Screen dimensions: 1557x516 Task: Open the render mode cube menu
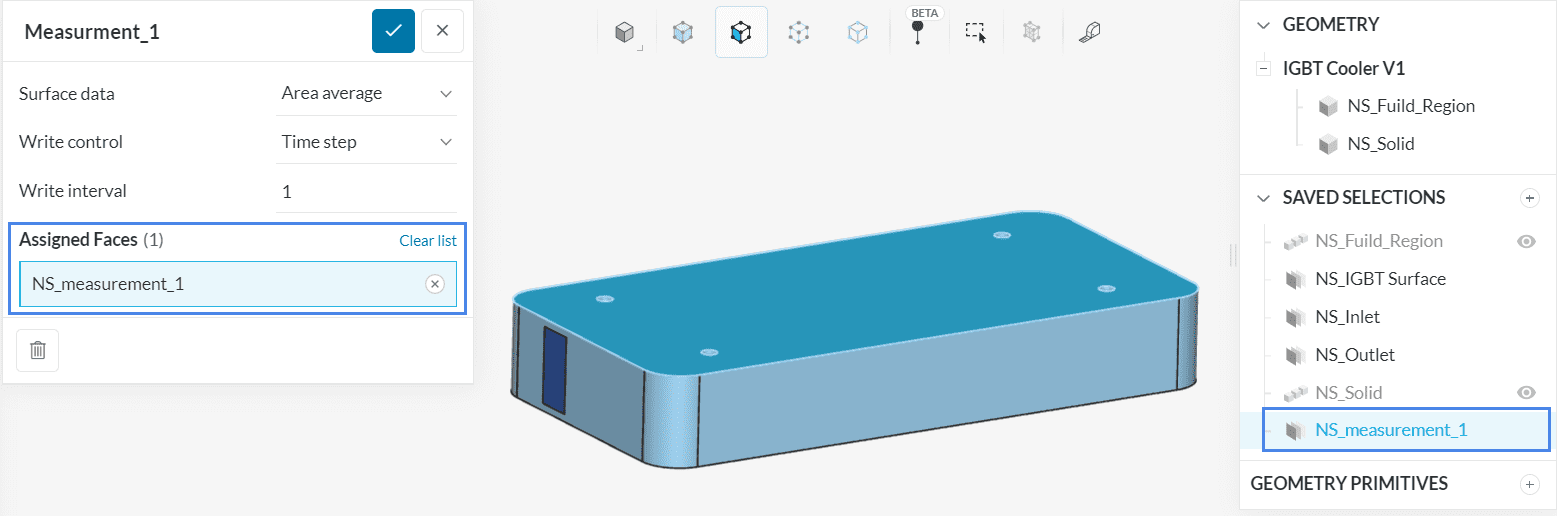[x=625, y=33]
